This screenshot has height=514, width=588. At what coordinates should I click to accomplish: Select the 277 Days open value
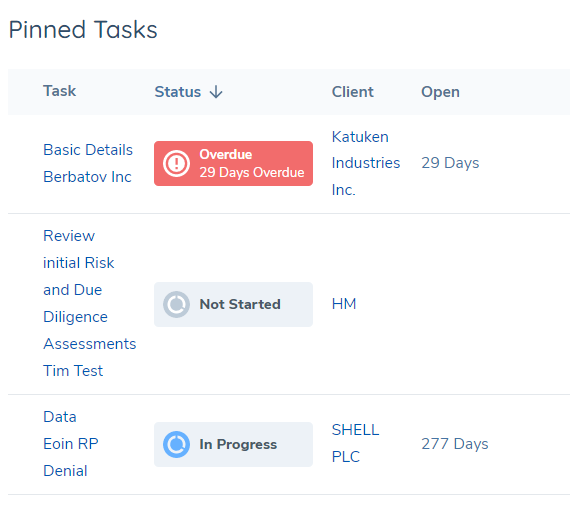454,444
